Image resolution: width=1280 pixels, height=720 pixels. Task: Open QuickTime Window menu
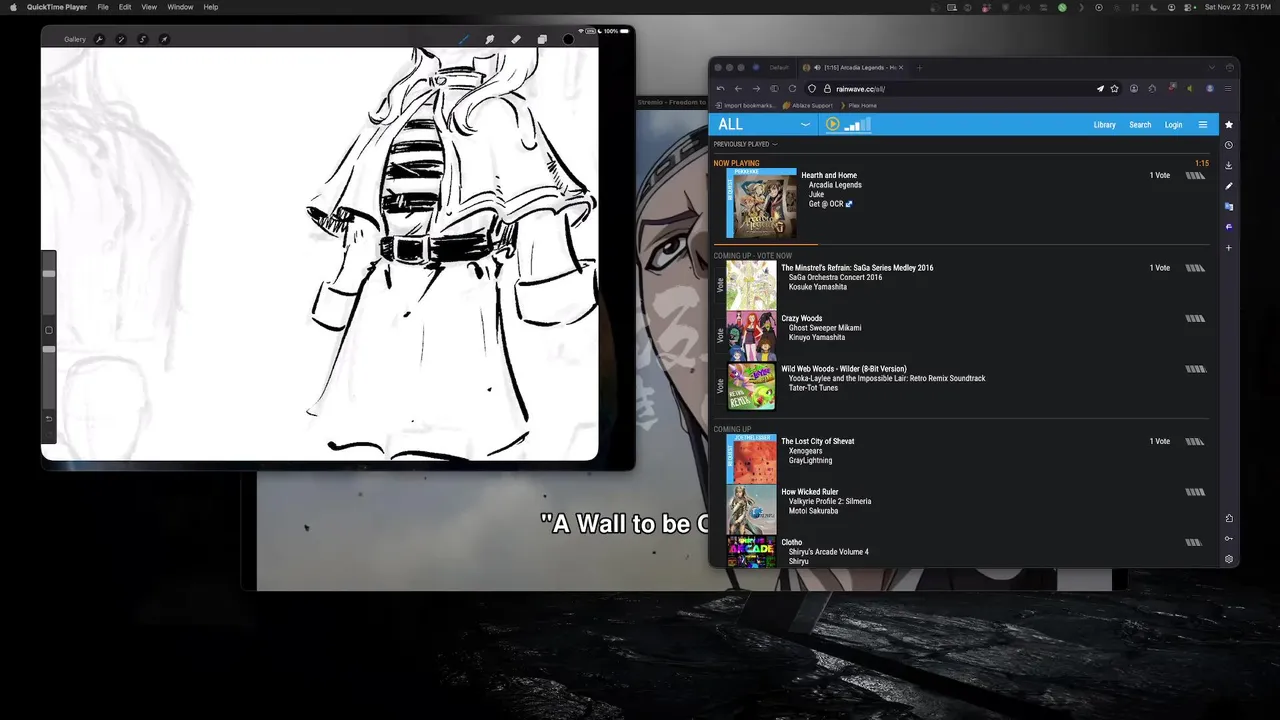(x=180, y=7)
